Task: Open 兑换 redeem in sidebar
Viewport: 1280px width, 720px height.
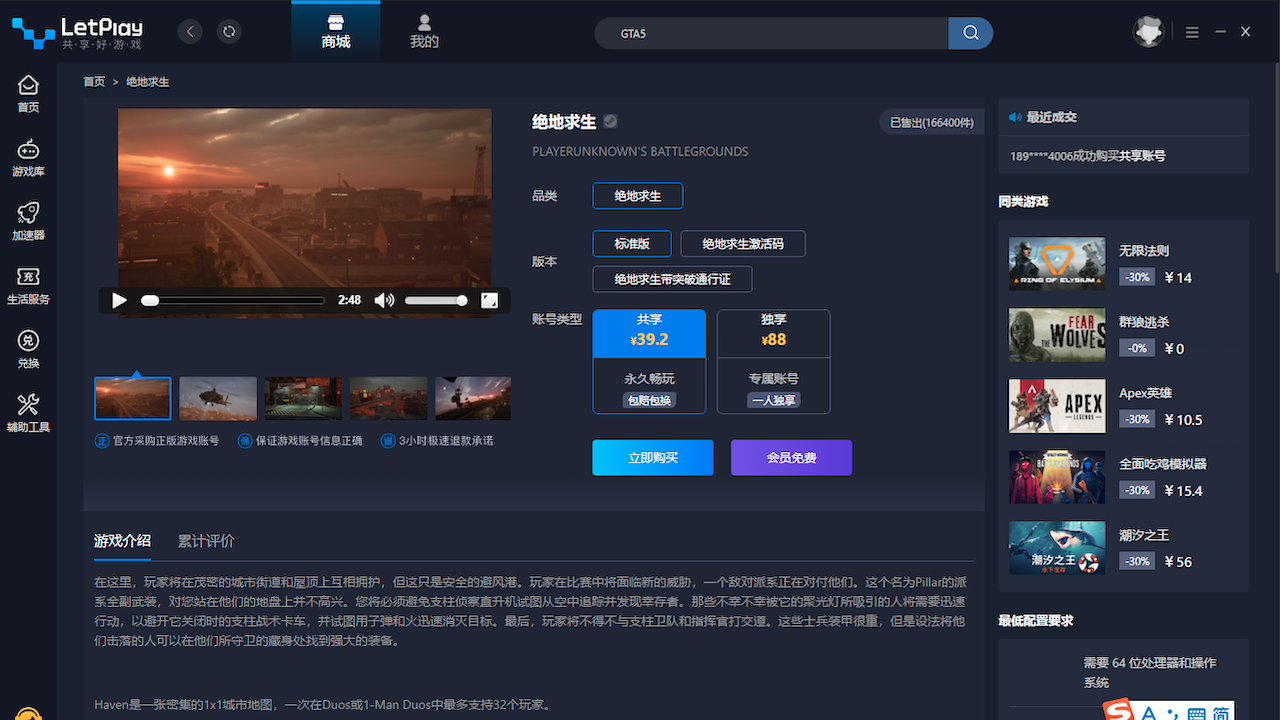Action: pos(28,350)
